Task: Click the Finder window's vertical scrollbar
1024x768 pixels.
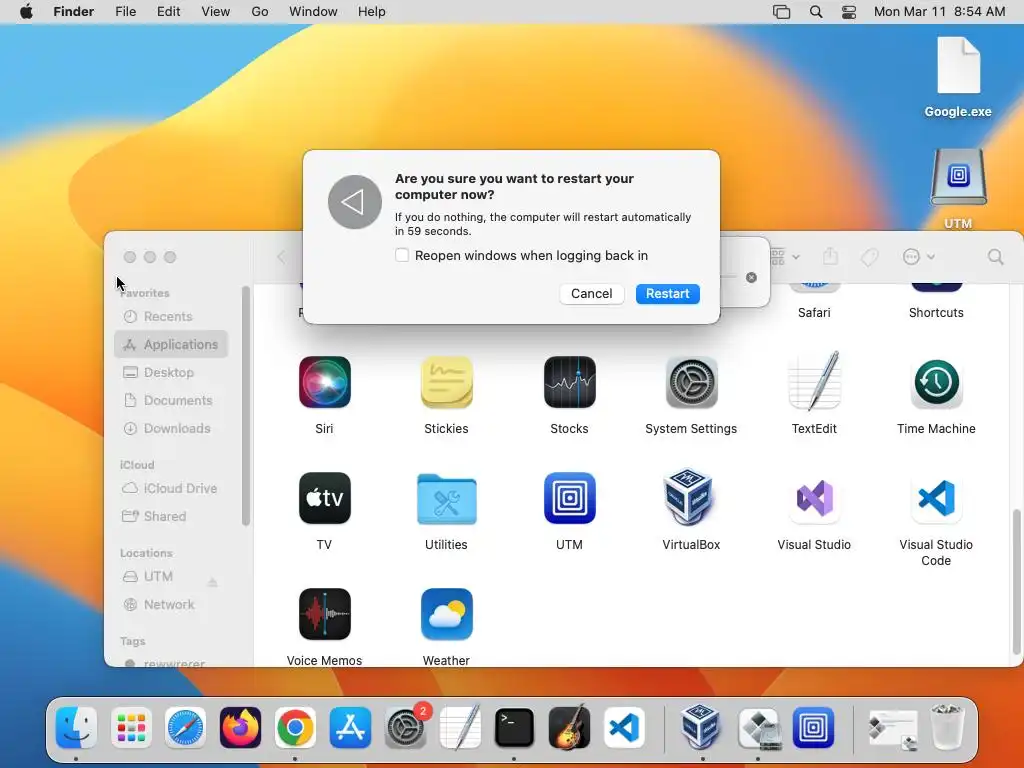Action: tap(1016, 581)
